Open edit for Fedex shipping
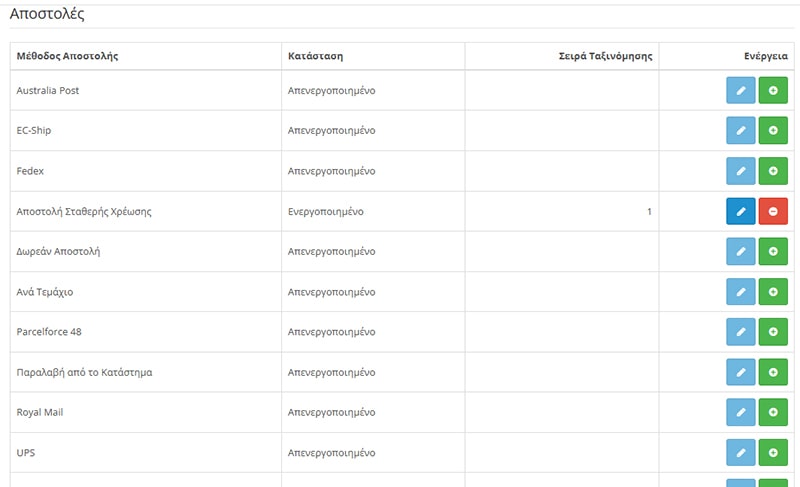Viewport: 800px width, 487px height. 741,171
